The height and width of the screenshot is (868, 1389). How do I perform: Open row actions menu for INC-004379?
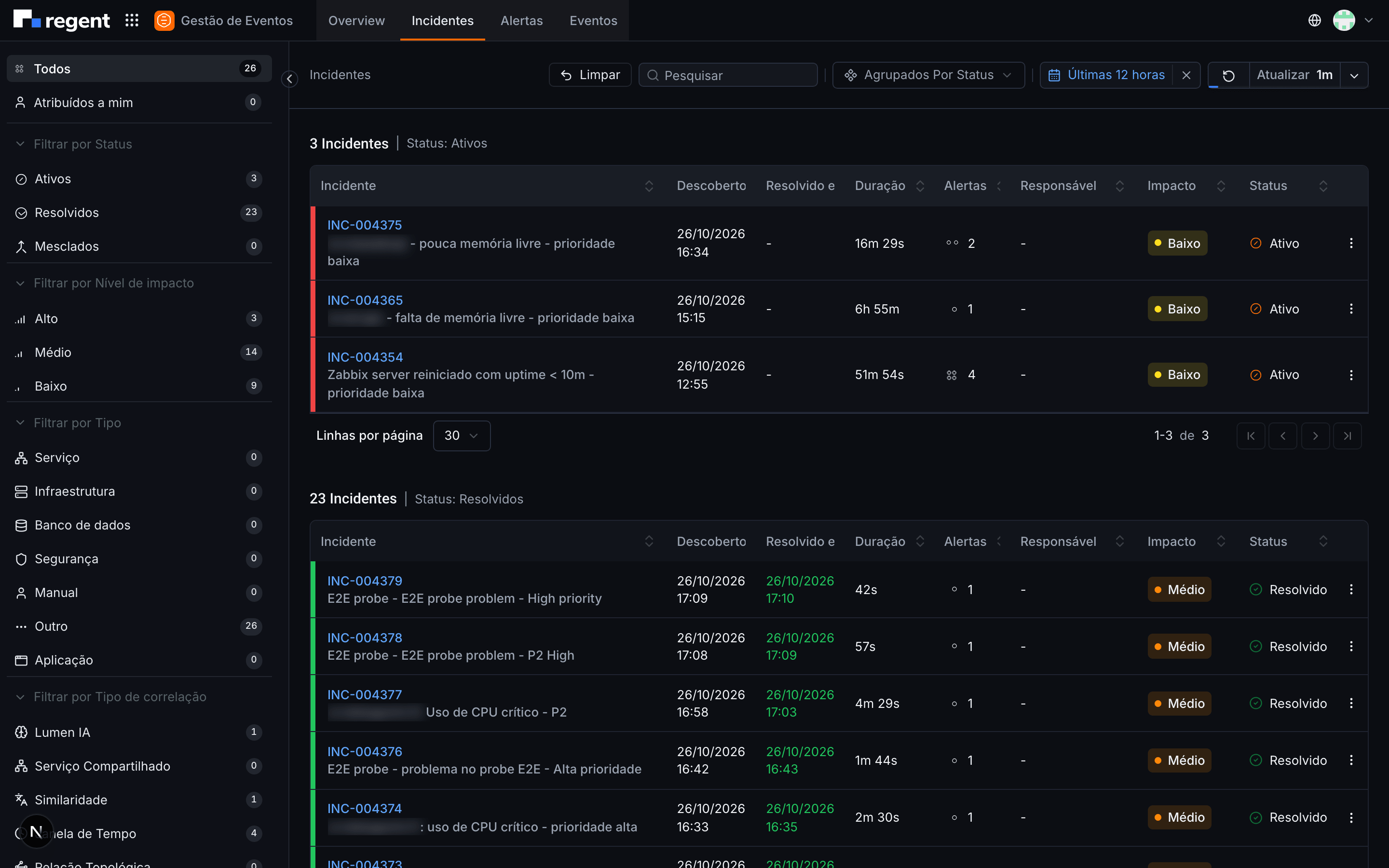pyautogui.click(x=1351, y=590)
